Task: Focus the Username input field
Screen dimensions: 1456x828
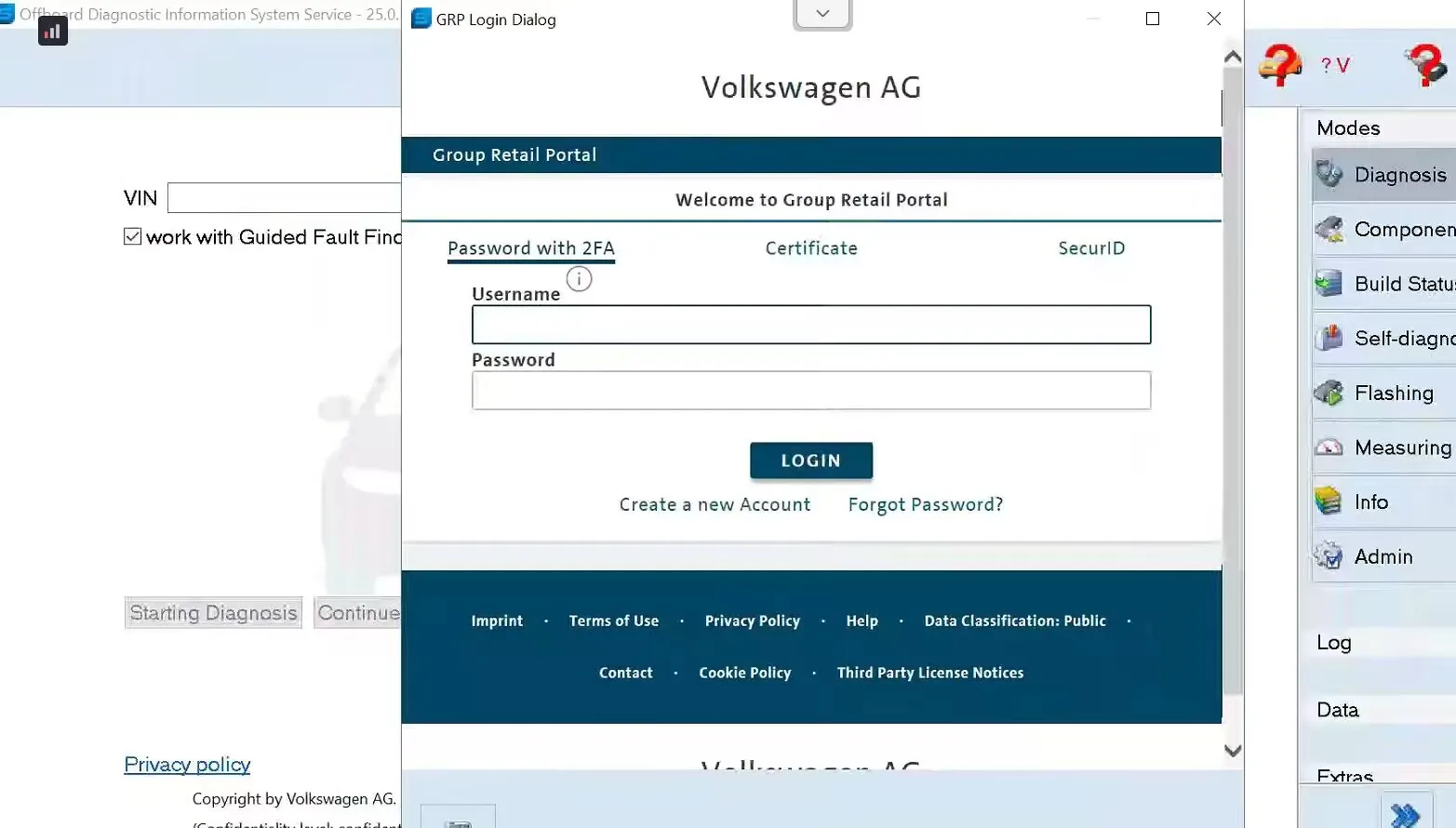Action: (811, 325)
